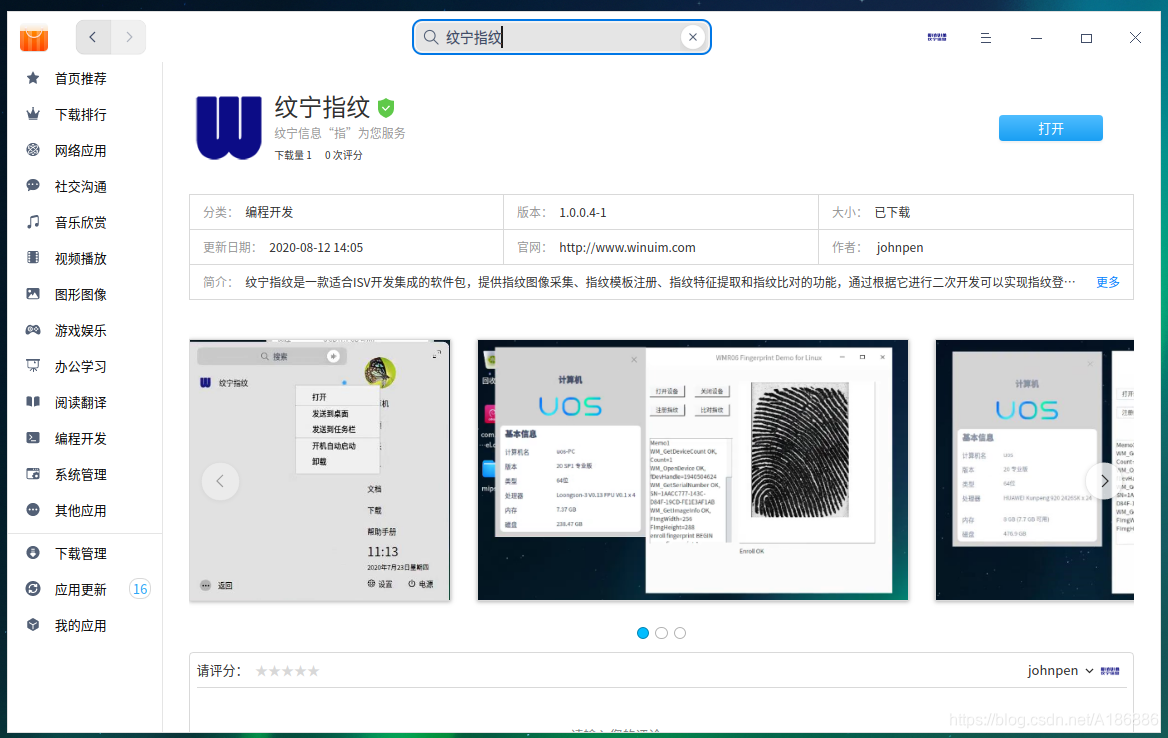
Task: Click the search magnifier icon
Action: point(431,37)
